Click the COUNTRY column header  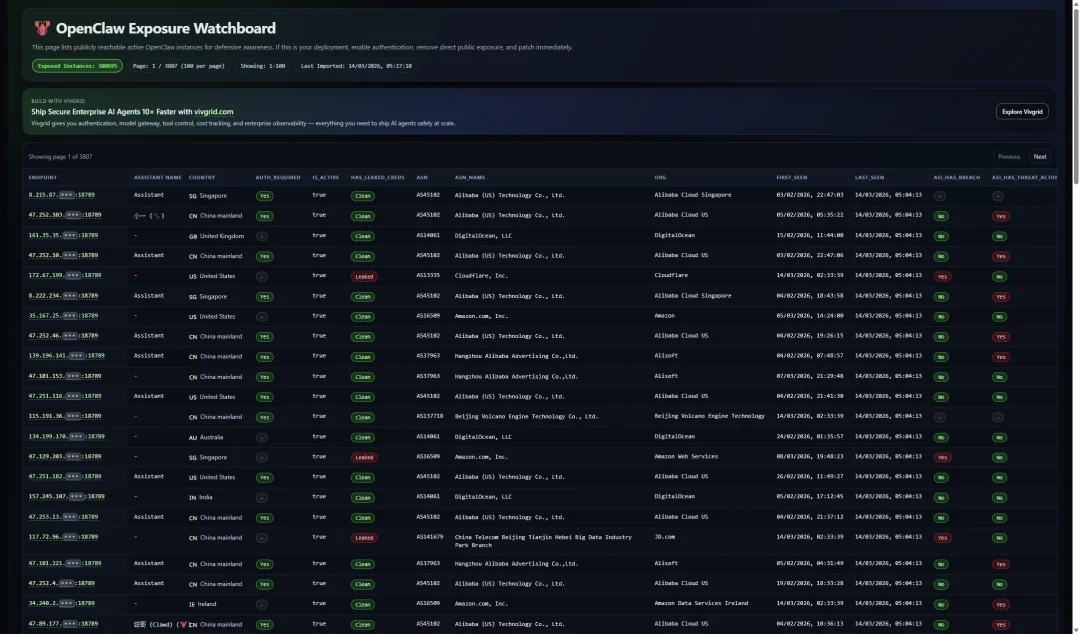[201, 177]
